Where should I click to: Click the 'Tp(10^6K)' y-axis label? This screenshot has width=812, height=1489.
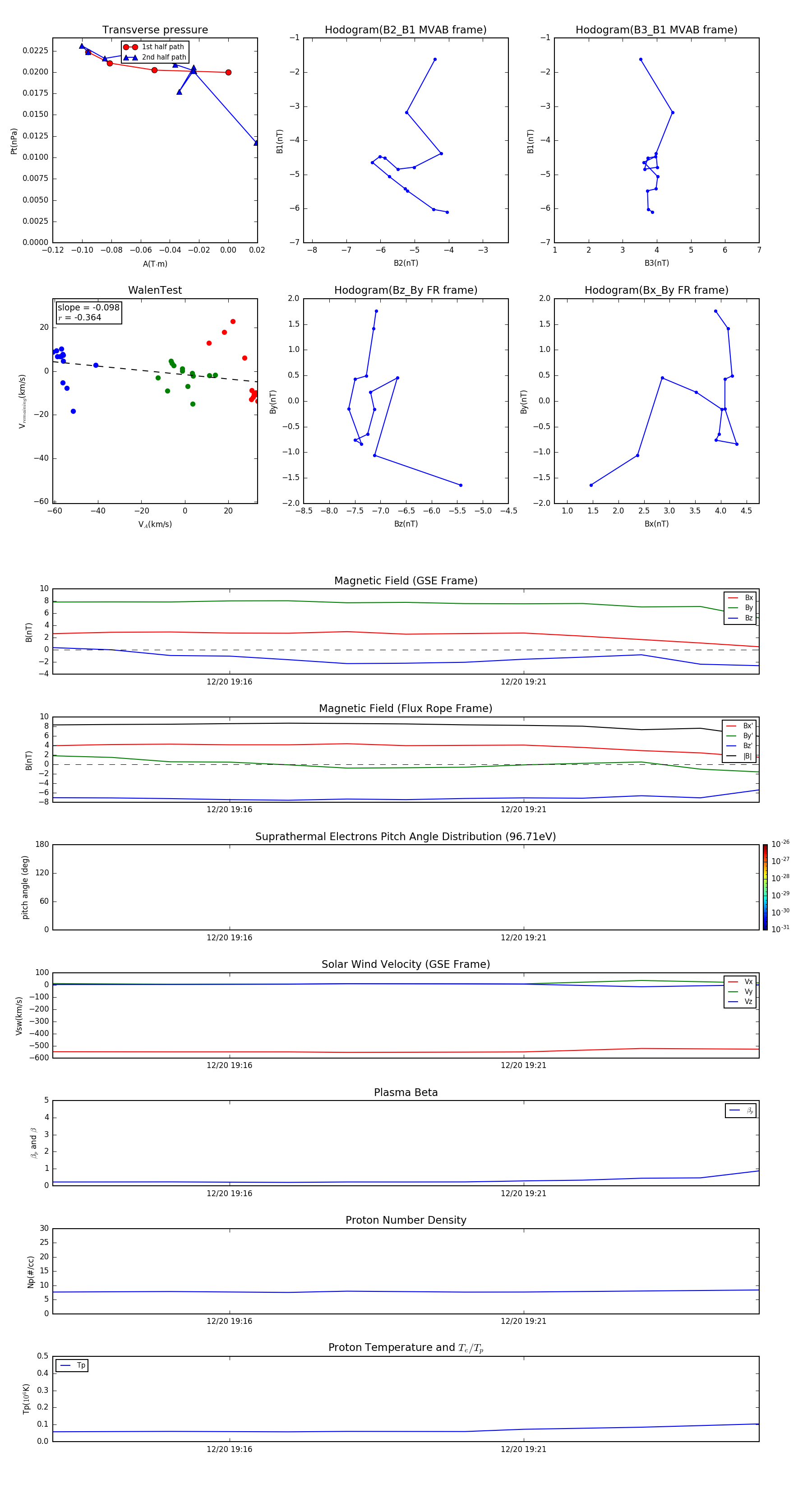pyautogui.click(x=26, y=1399)
